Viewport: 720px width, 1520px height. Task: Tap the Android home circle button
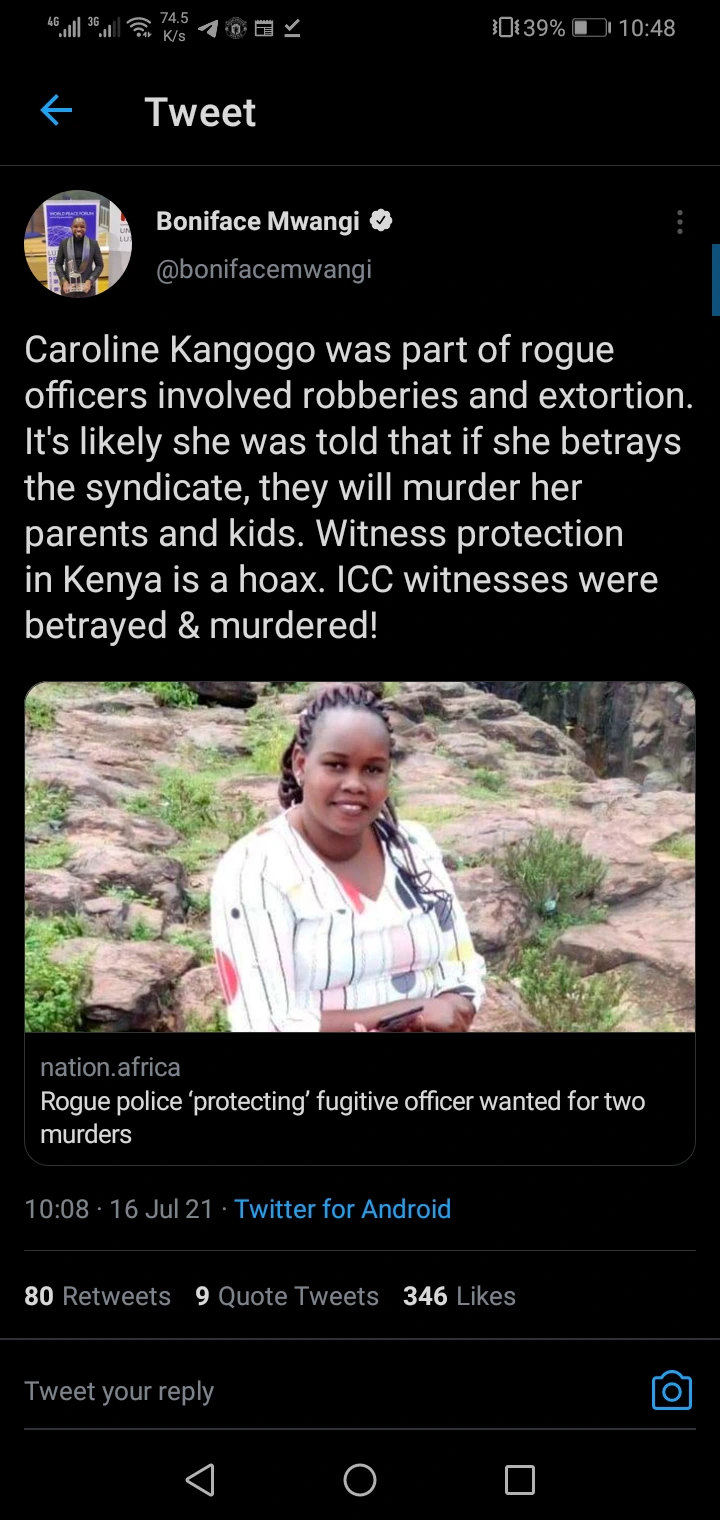(360, 1480)
